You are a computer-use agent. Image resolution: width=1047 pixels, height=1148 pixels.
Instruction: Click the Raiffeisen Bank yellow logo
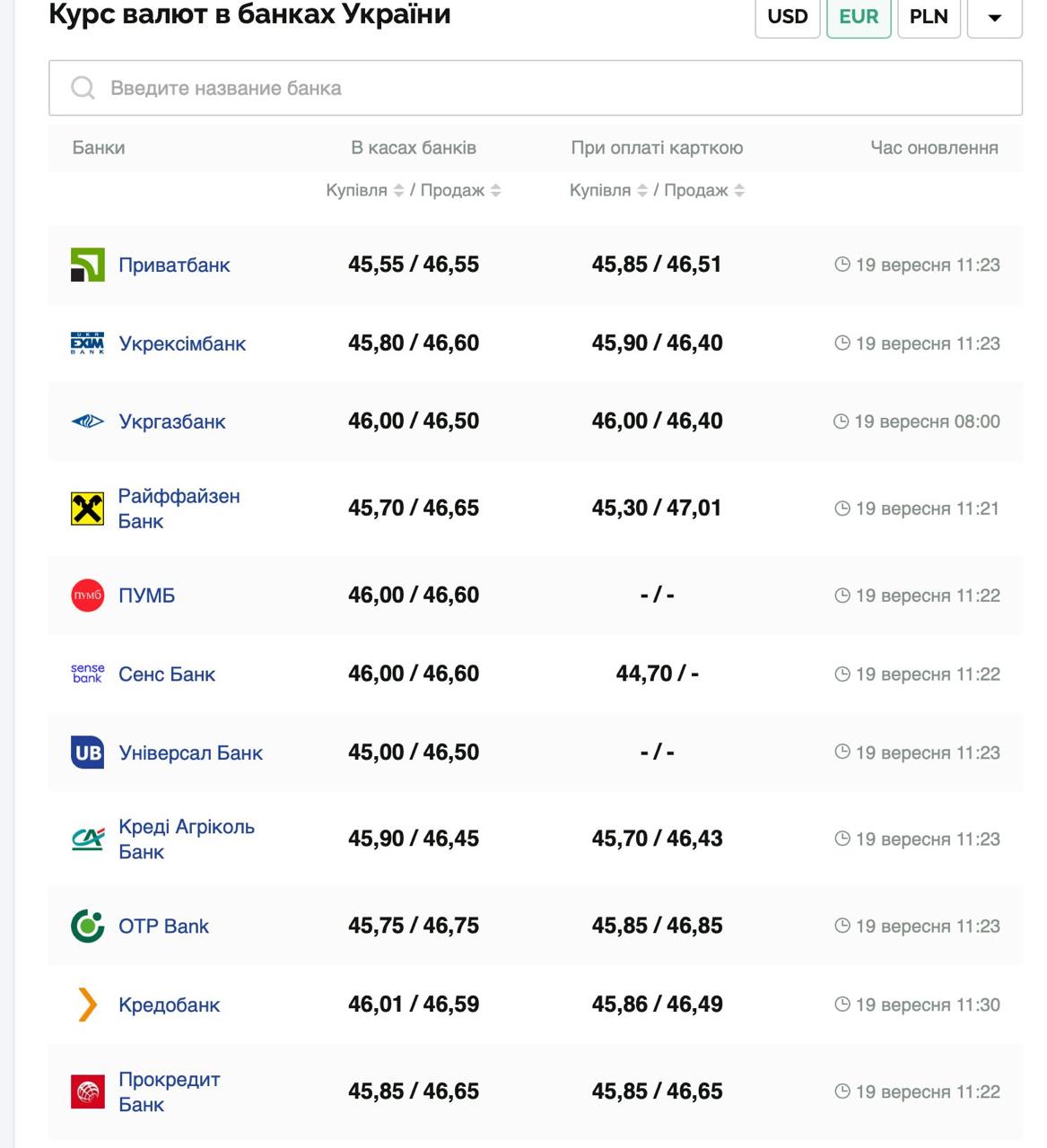(x=88, y=509)
